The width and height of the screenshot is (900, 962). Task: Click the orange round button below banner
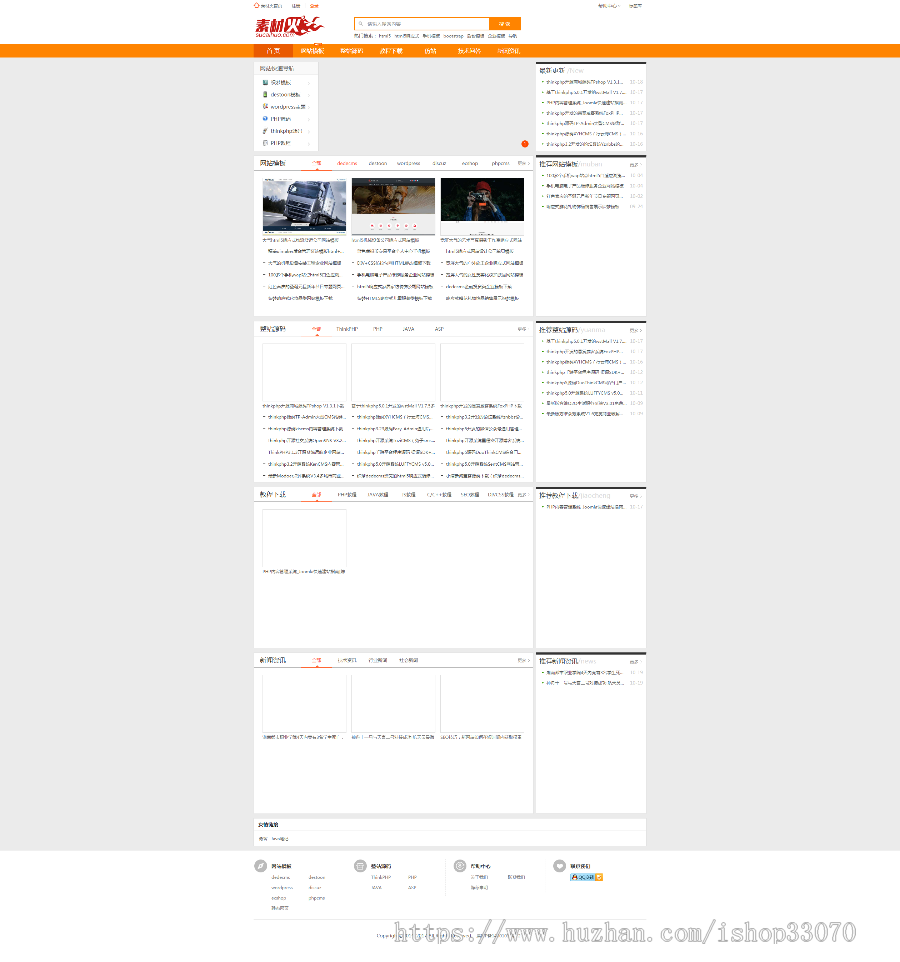point(525,144)
